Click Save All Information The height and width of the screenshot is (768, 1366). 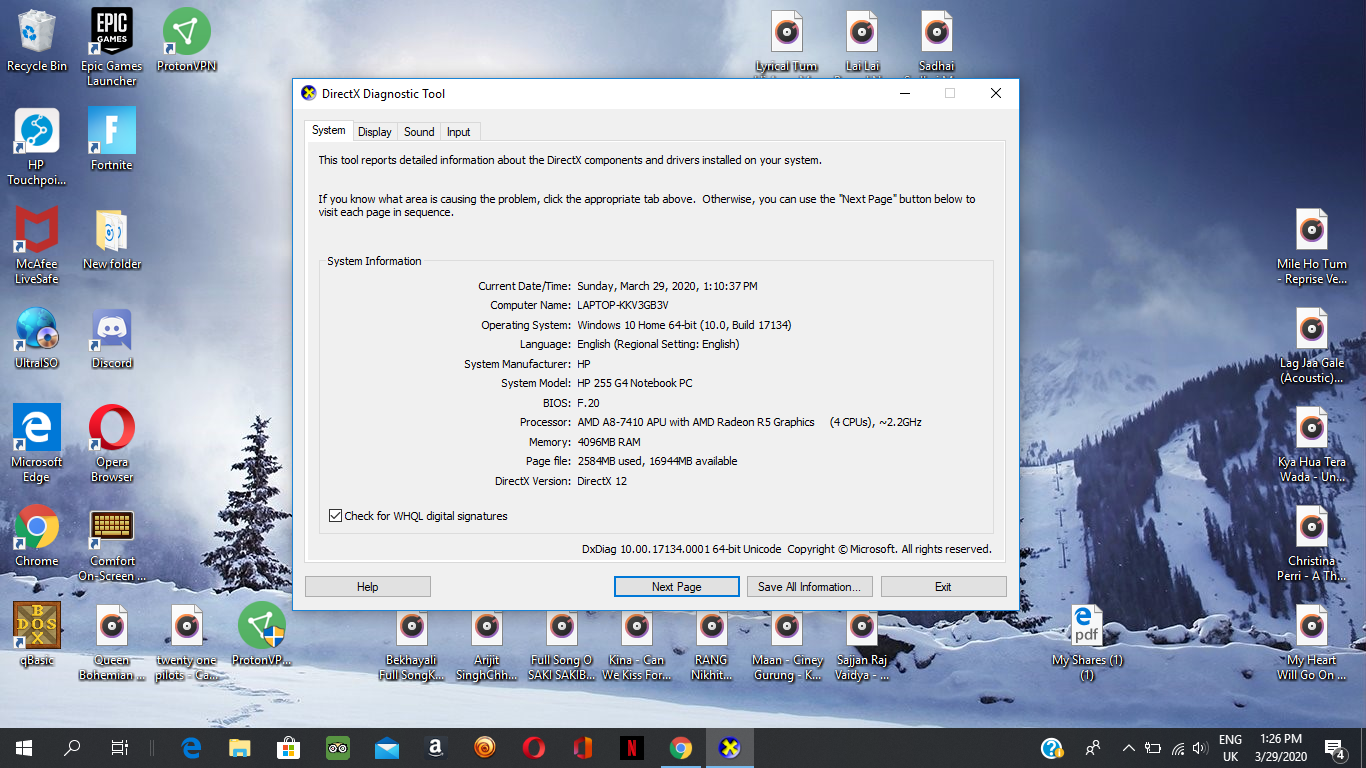pyautogui.click(x=809, y=586)
